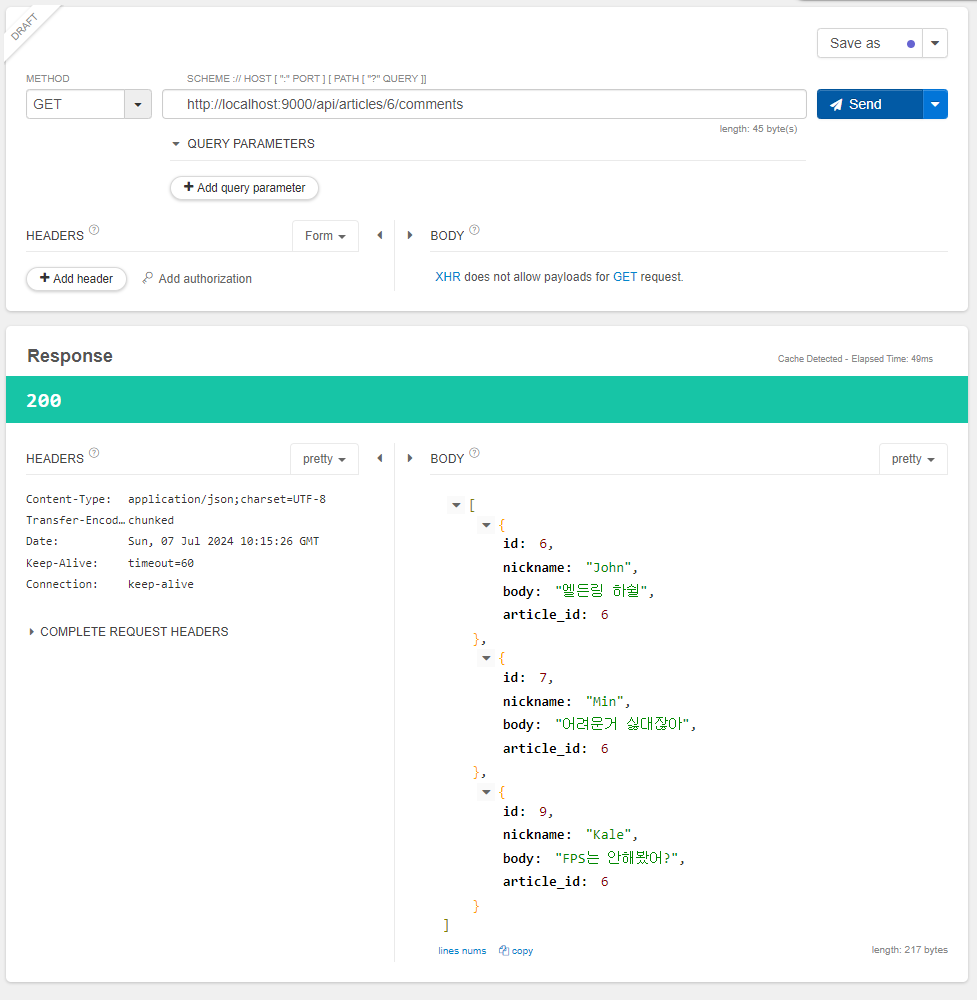Click the Send button

(870, 104)
